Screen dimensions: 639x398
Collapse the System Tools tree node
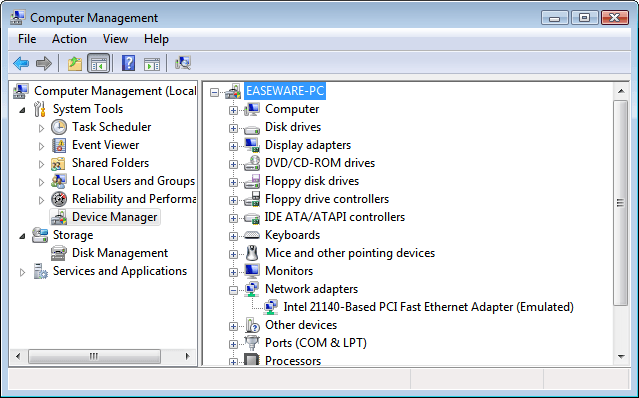pos(23,110)
